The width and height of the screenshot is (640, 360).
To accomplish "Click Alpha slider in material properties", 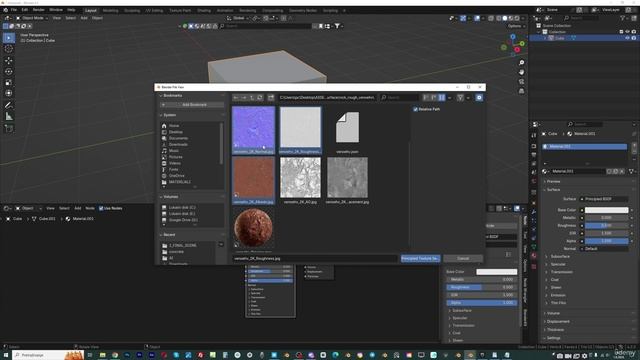I will point(607,241).
